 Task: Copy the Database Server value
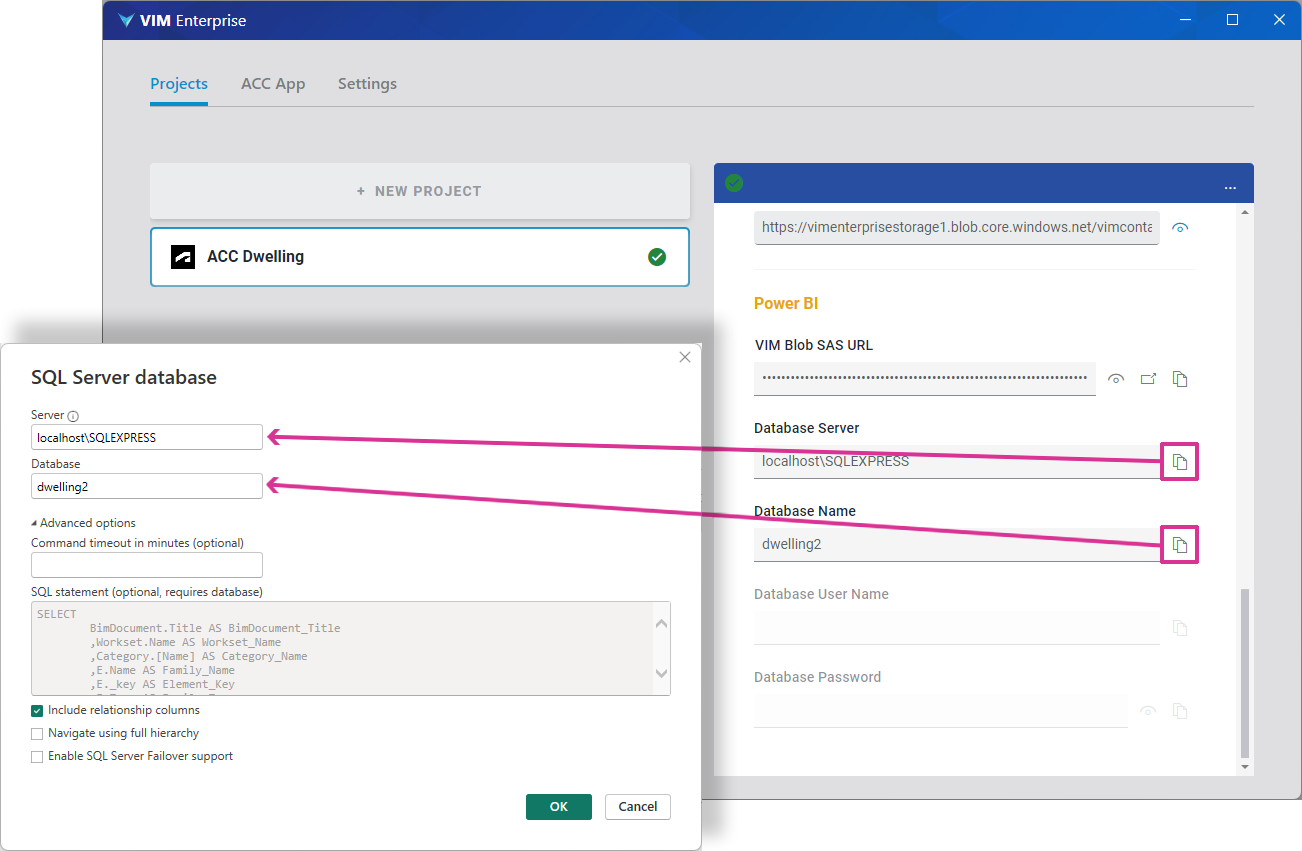(x=1180, y=462)
